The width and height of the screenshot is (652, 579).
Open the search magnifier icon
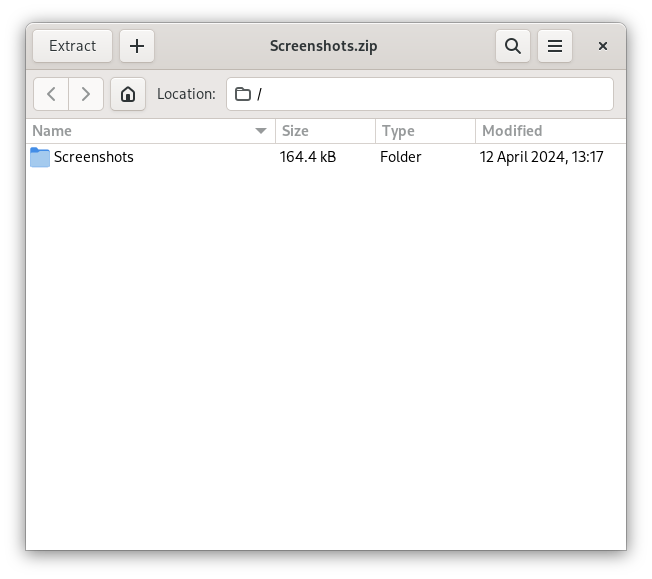click(513, 46)
